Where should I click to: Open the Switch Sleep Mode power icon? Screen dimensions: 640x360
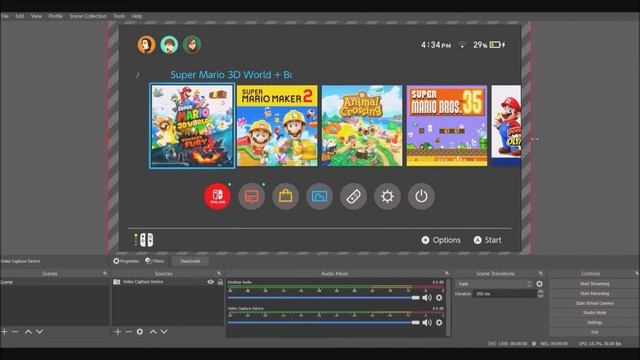pyautogui.click(x=421, y=196)
